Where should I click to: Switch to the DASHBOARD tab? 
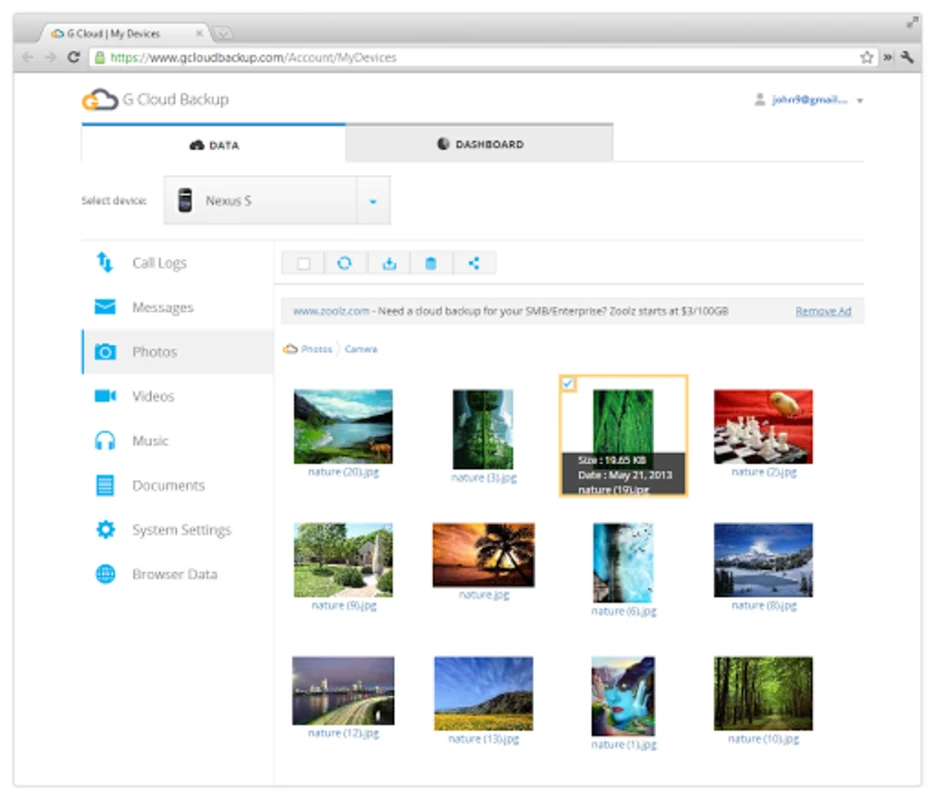point(479,144)
